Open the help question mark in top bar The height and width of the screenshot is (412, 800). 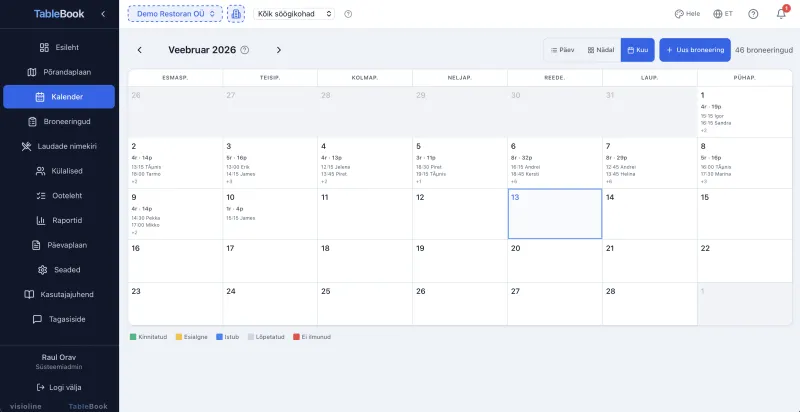[x=753, y=14]
